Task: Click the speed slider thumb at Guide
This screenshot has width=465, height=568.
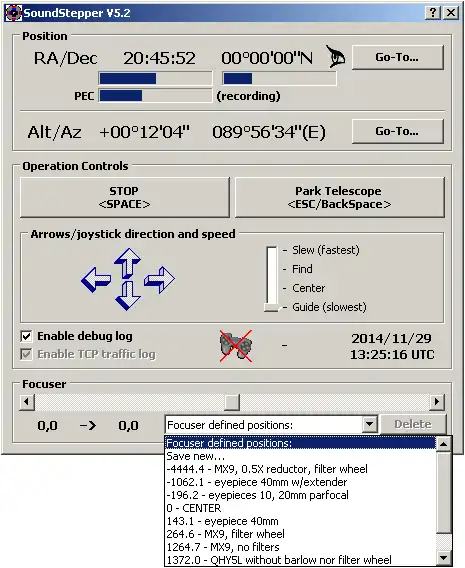Action: click(272, 307)
